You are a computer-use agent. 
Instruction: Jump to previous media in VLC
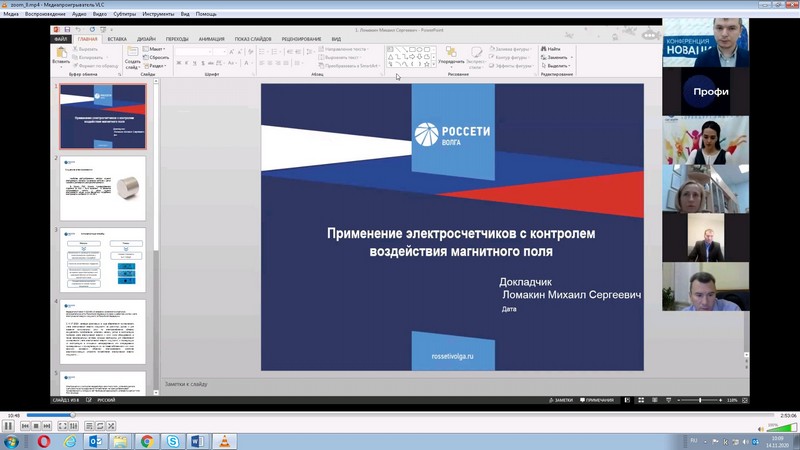click(25, 426)
